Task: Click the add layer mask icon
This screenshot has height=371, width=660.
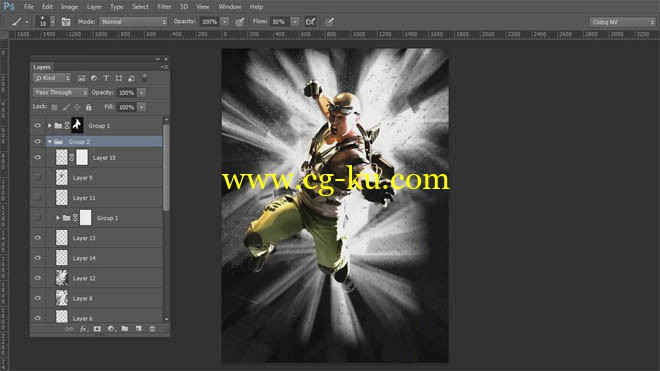Action: [x=97, y=329]
